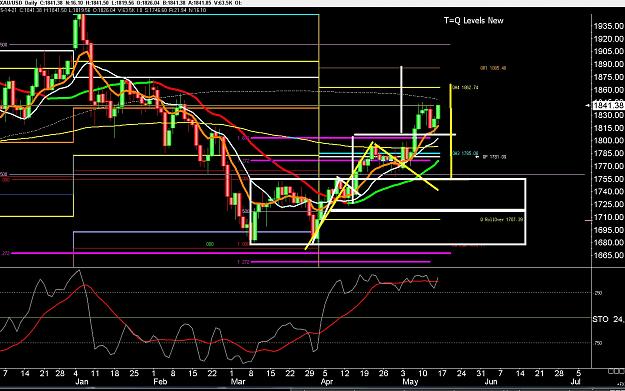Image resolution: width=625 pixels, height=391 pixels.
Task: Click the Feb month label on time axis
Action: (160, 382)
